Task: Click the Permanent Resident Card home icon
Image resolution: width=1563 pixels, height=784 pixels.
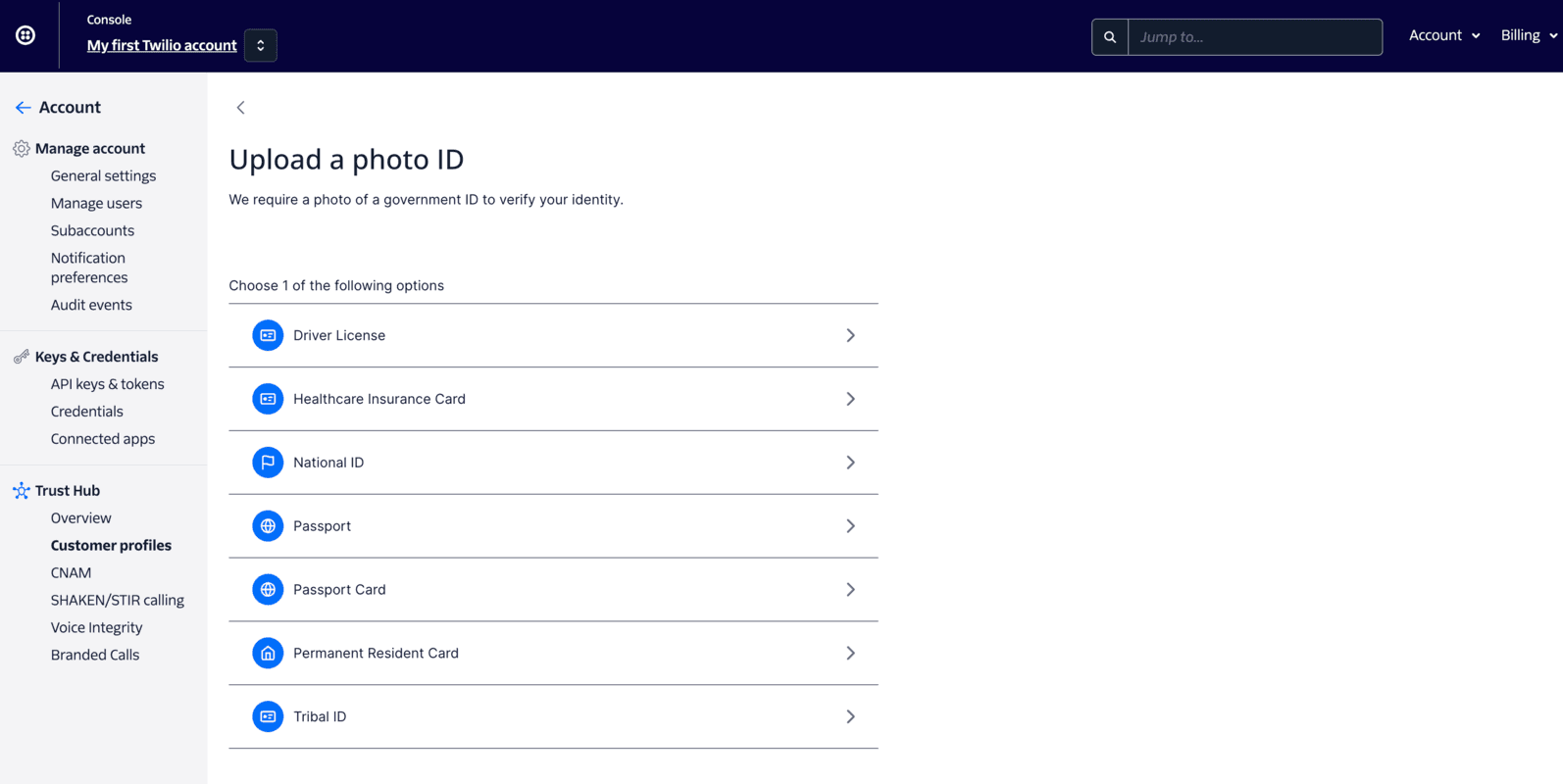Action: pos(268,653)
